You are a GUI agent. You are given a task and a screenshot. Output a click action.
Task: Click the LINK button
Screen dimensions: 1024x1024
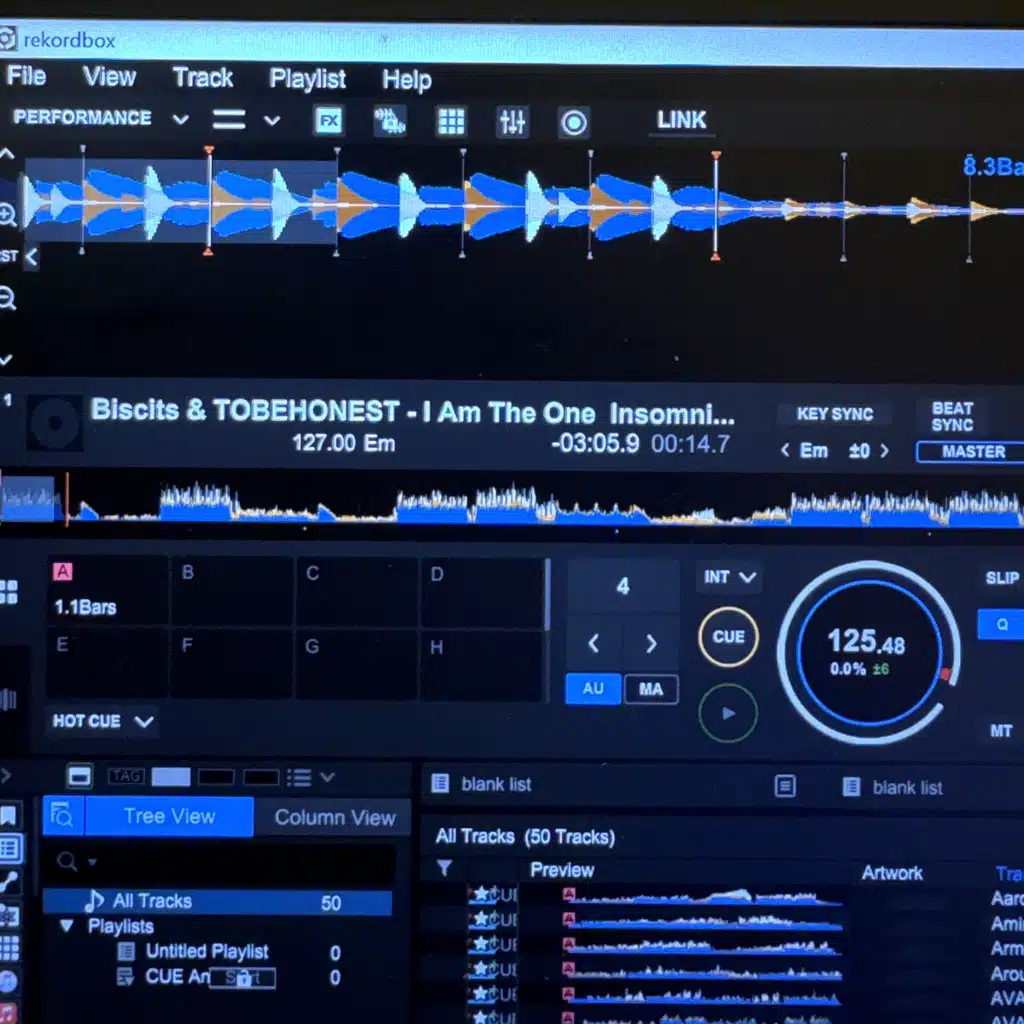[x=681, y=120]
